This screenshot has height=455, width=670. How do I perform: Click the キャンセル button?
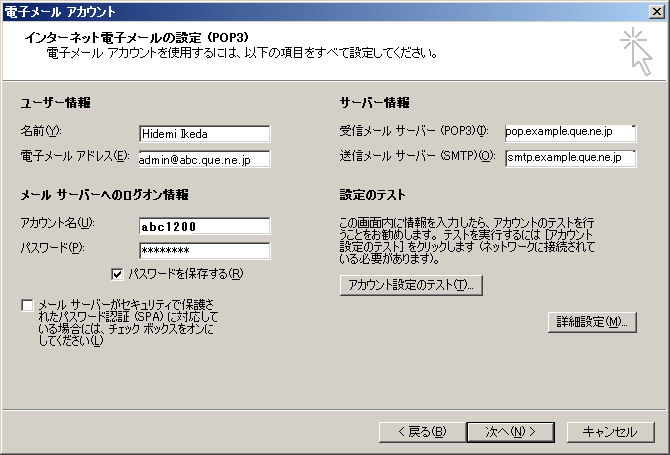pos(611,432)
